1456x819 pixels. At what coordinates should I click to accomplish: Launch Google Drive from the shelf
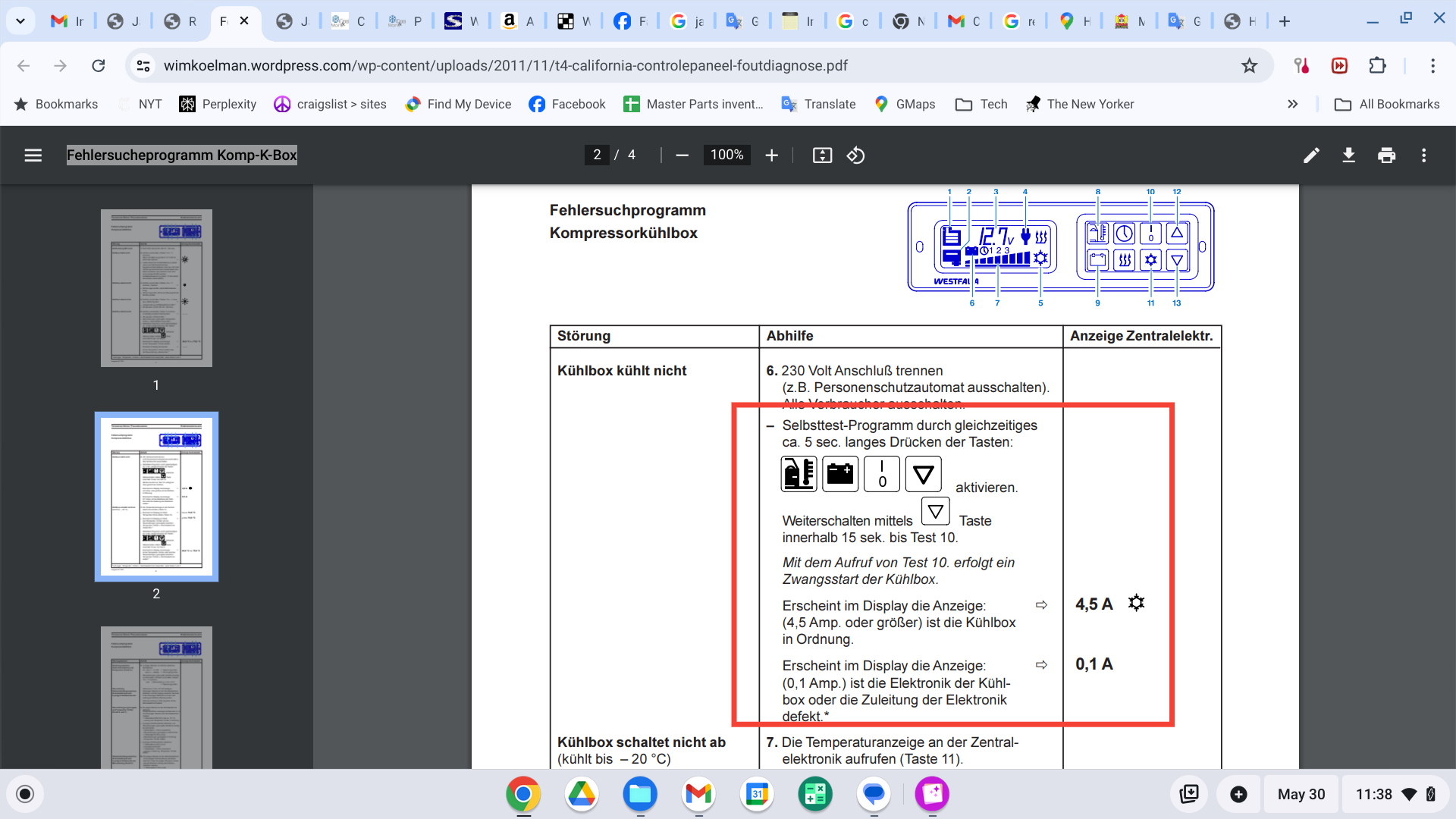point(582,794)
